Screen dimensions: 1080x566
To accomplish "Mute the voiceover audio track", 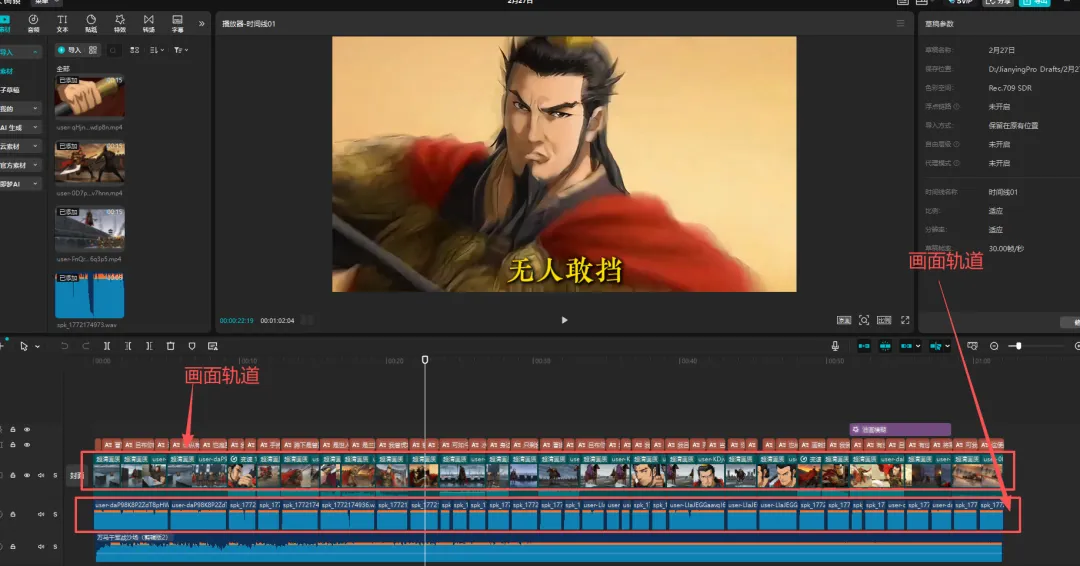I will 41,514.
